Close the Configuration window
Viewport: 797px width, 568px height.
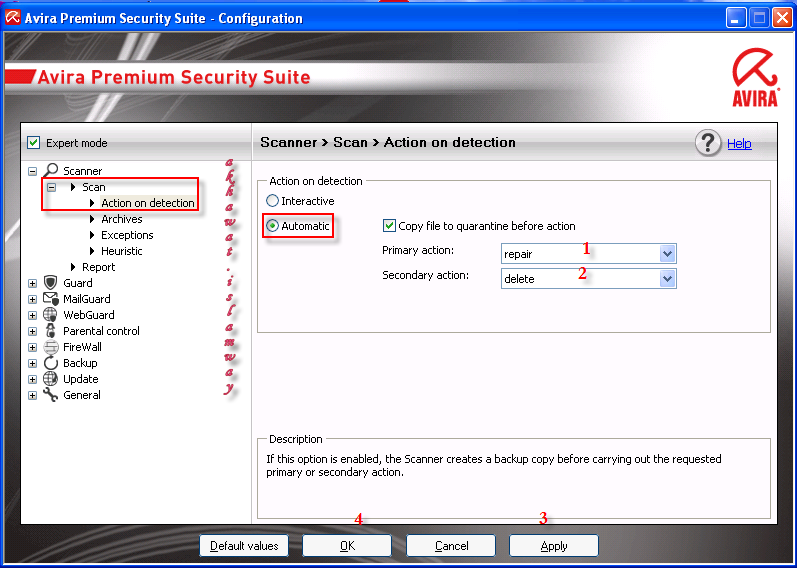click(782, 18)
